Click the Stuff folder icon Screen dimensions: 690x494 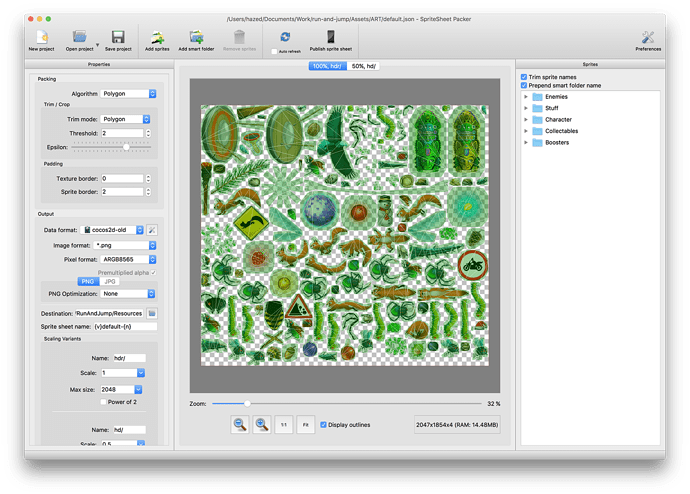(537, 108)
